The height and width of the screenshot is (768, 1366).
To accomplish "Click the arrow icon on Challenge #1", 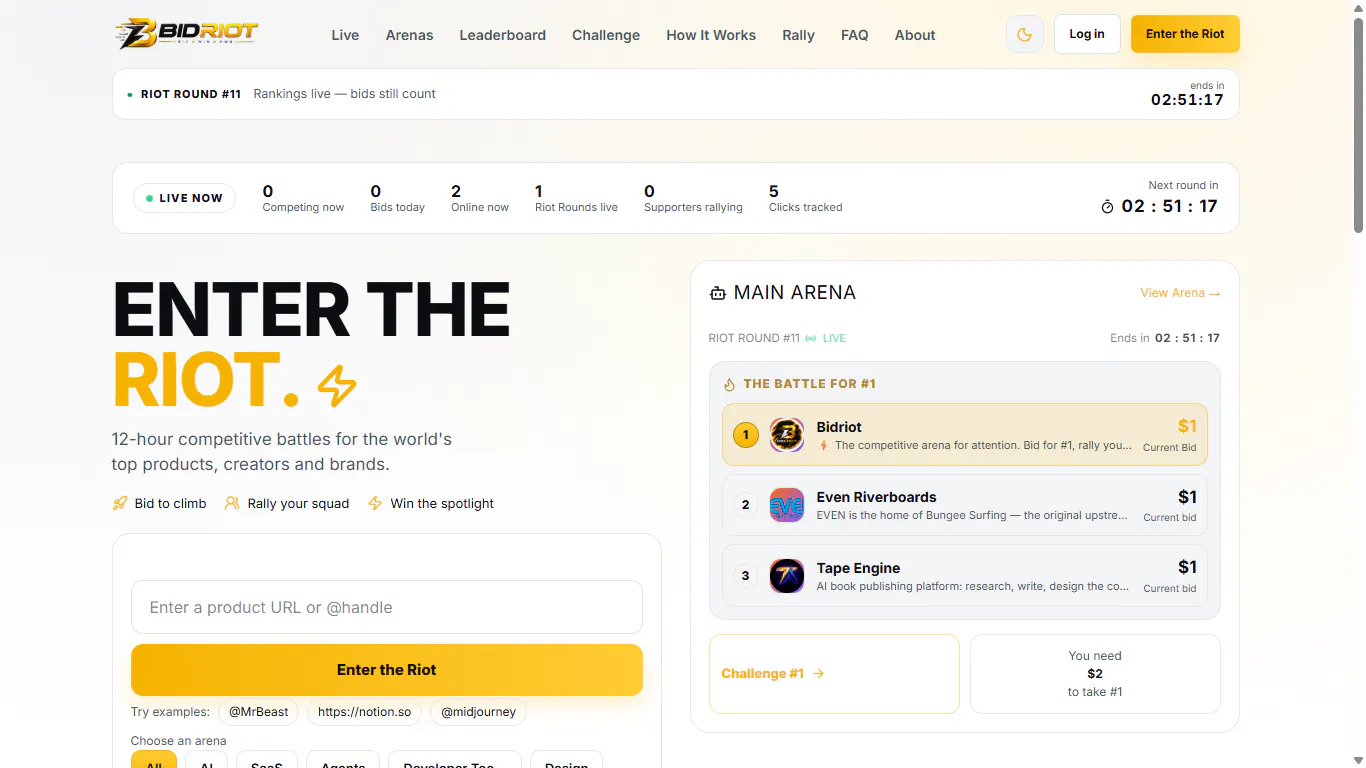I will tap(819, 674).
